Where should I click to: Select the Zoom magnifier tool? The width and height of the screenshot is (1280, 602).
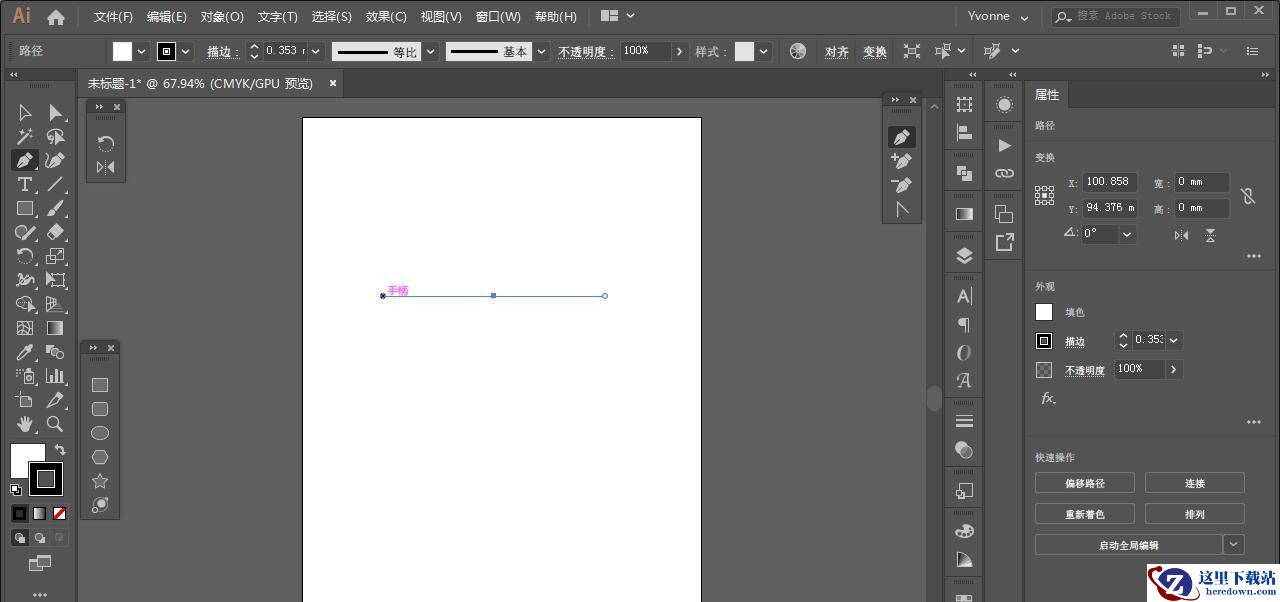tap(56, 424)
